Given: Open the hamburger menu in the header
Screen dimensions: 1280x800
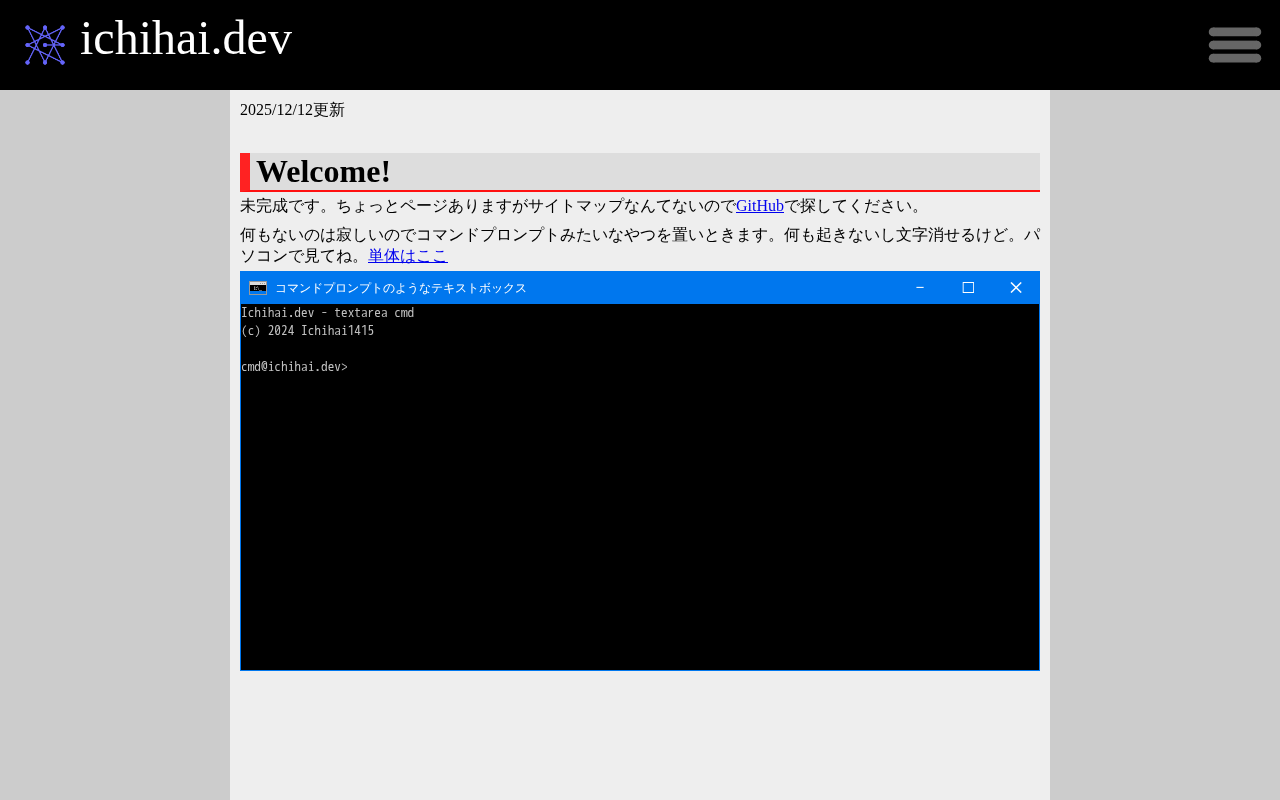Looking at the screenshot, I should 1235,45.
